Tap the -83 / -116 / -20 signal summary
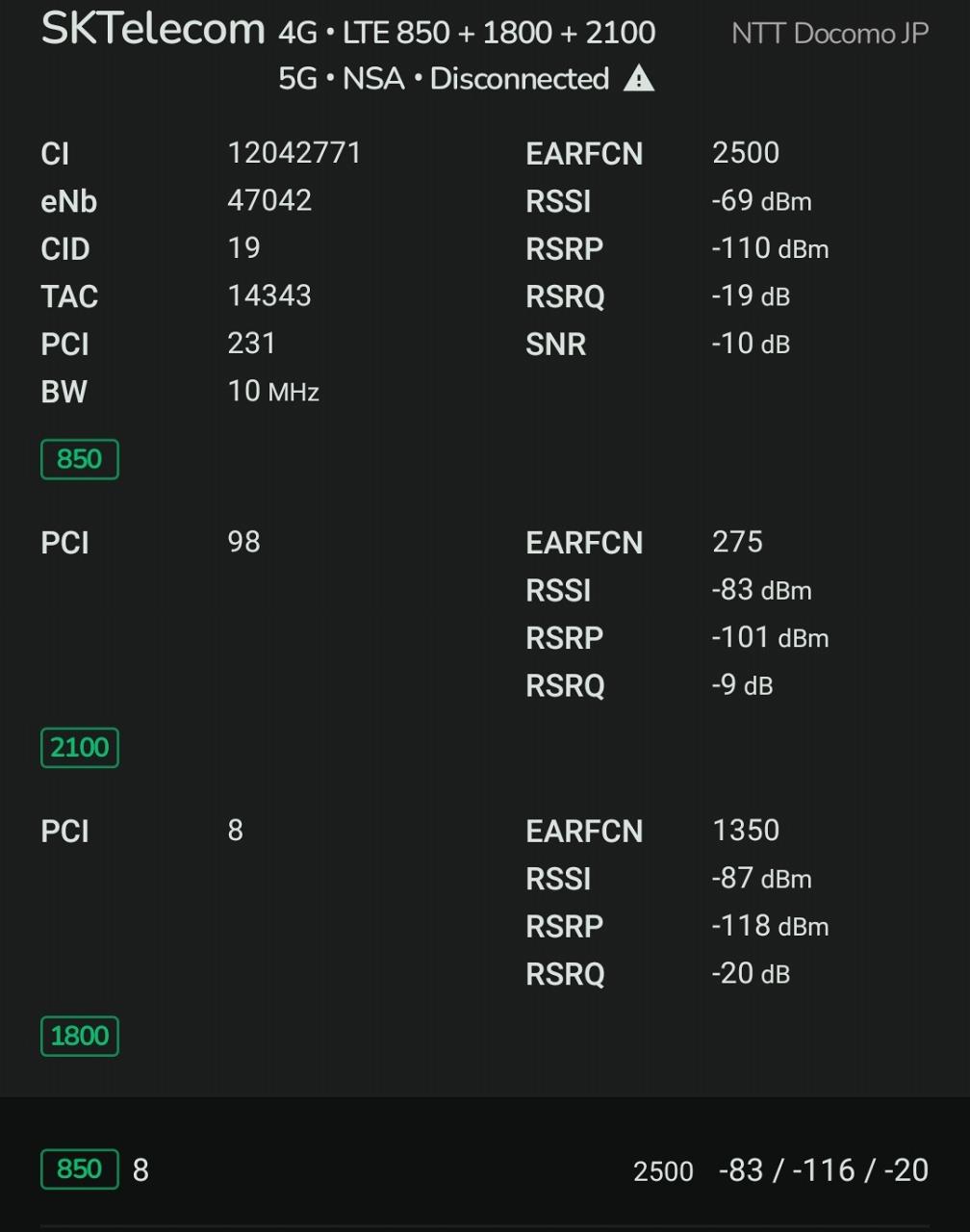 [824, 1170]
